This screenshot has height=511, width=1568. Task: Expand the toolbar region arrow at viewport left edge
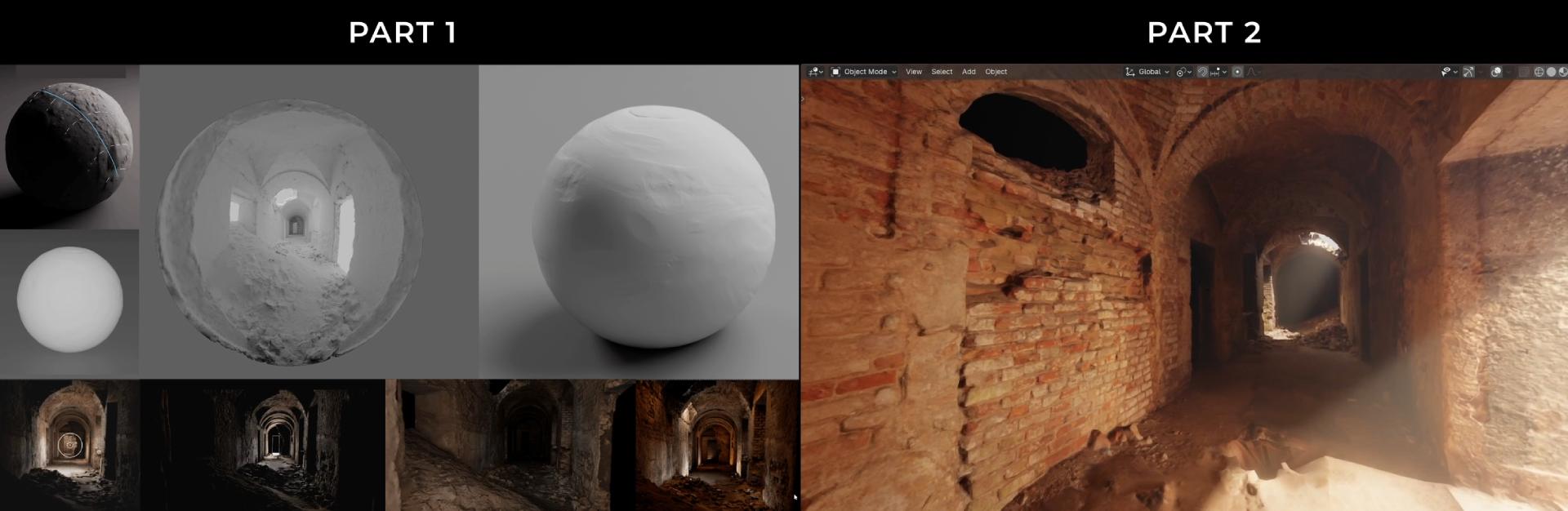tap(803, 99)
